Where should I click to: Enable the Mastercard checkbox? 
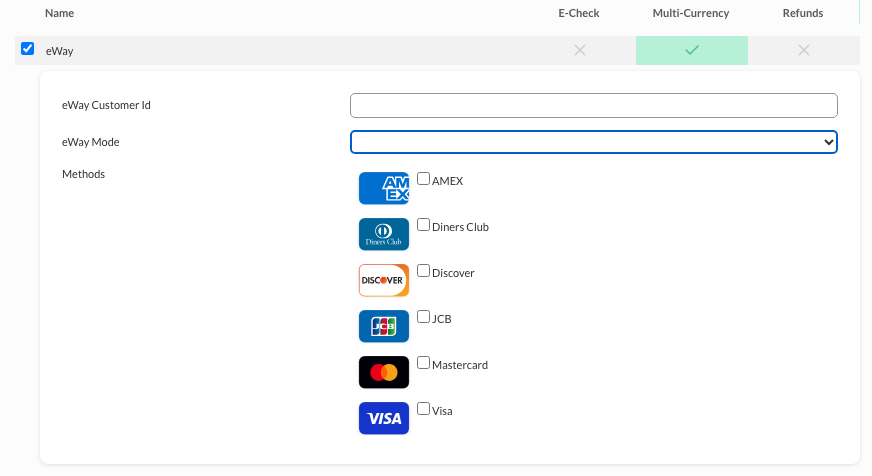tap(423, 363)
